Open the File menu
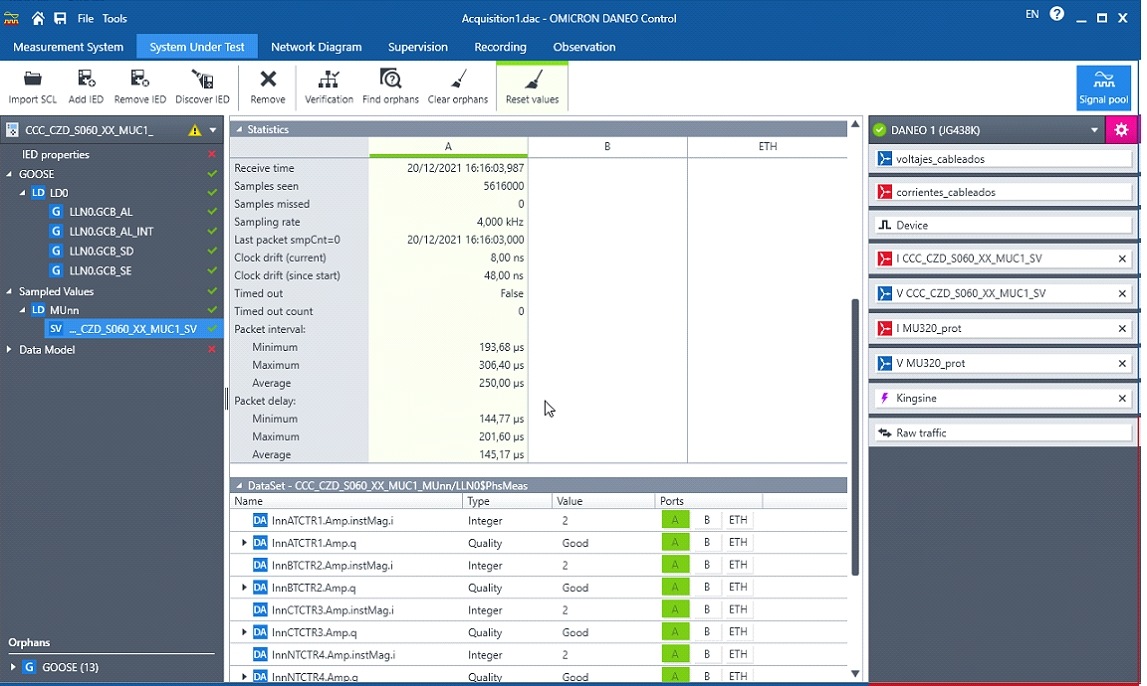Screen dimensions: 1147x686 tap(86, 18)
